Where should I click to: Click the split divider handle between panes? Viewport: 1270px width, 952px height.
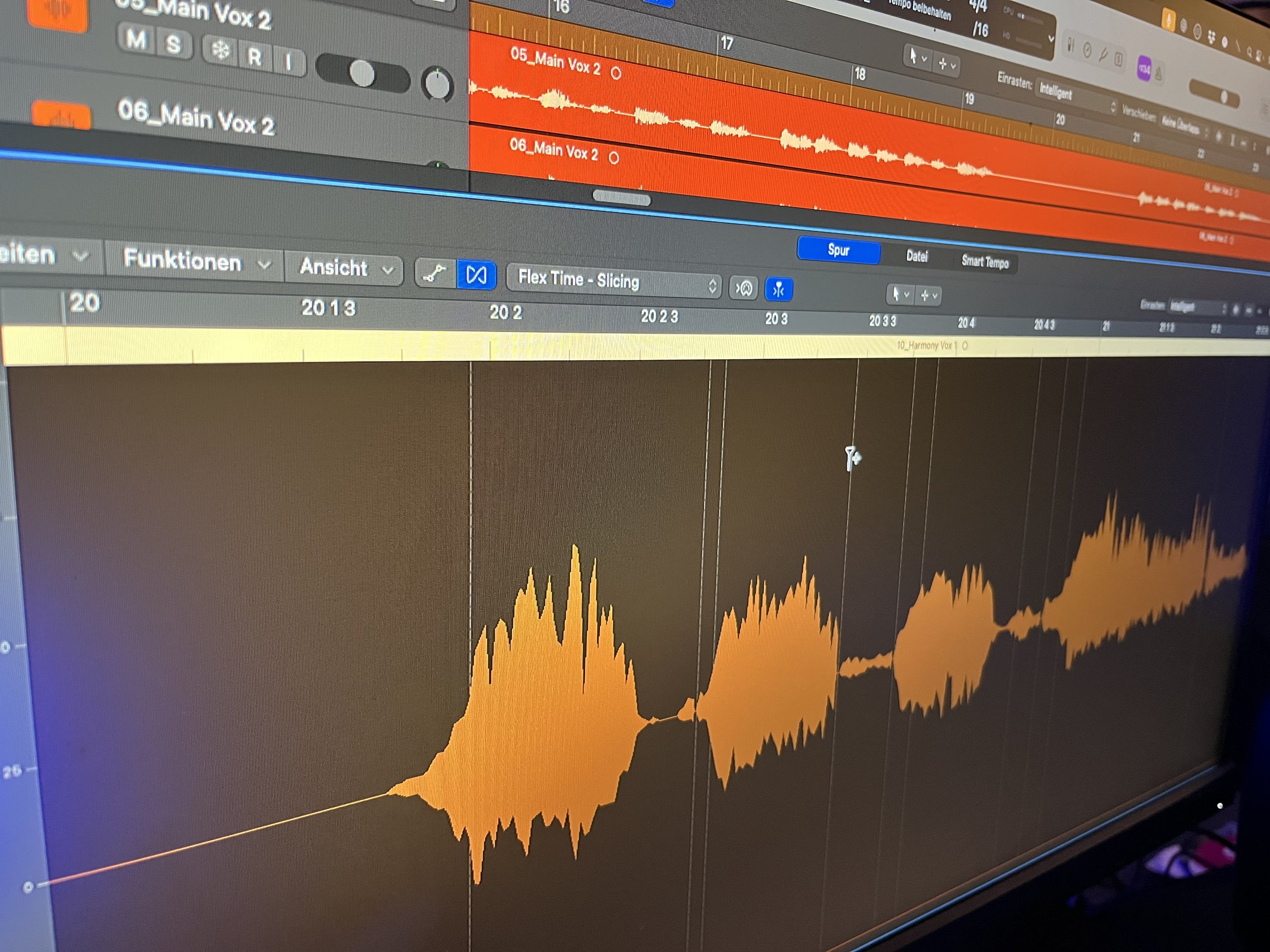622,199
